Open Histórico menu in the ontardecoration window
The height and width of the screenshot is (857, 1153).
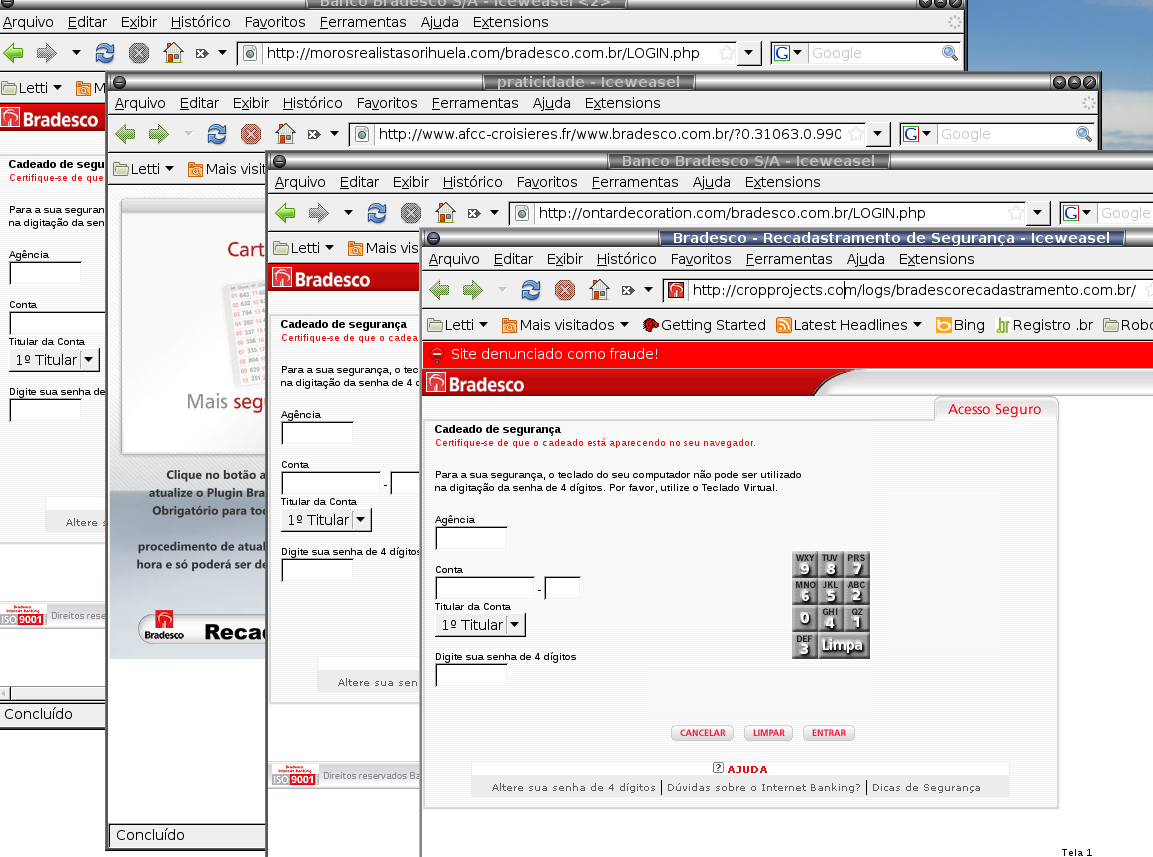tap(472, 182)
